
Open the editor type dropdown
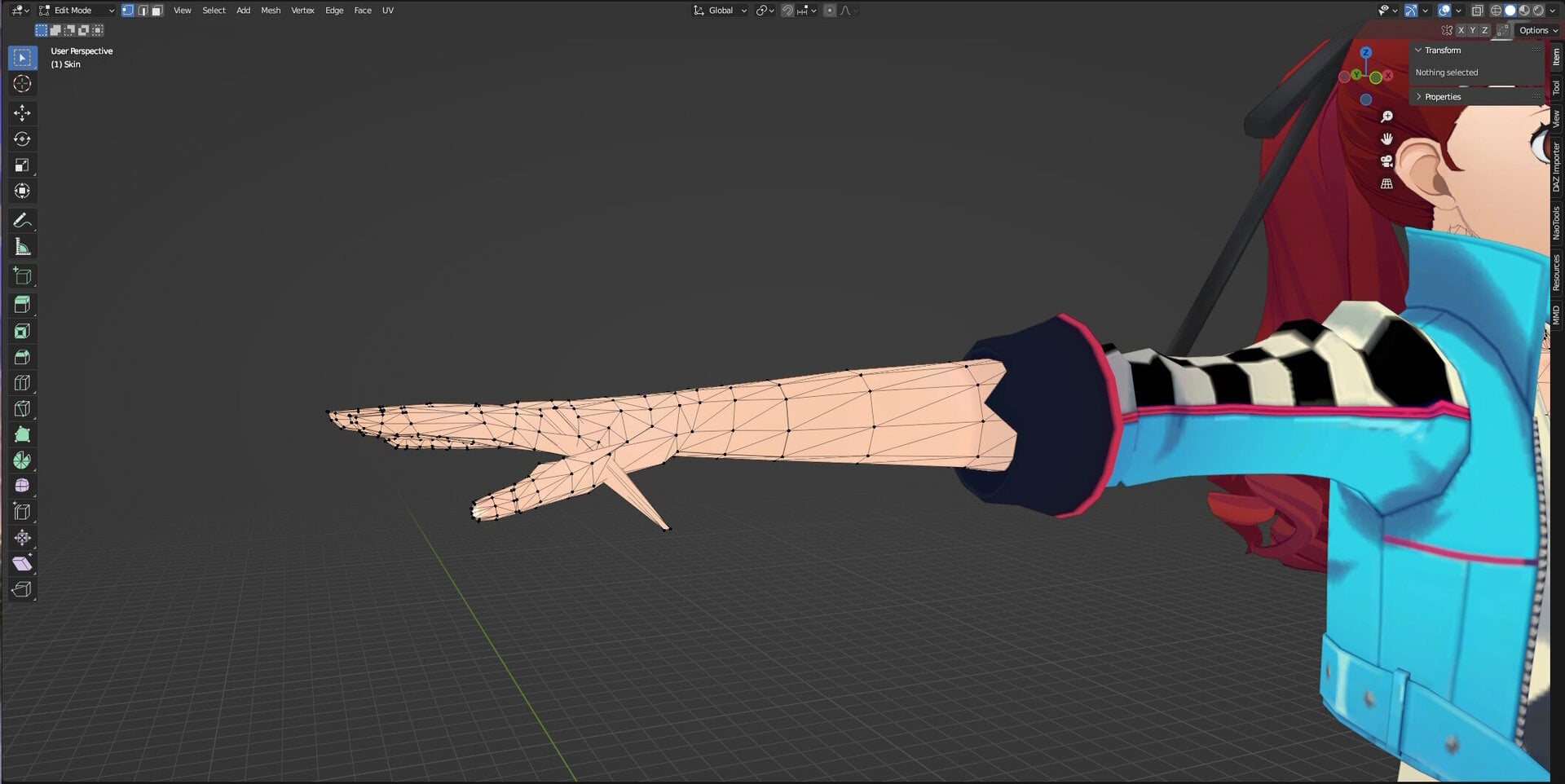point(20,11)
